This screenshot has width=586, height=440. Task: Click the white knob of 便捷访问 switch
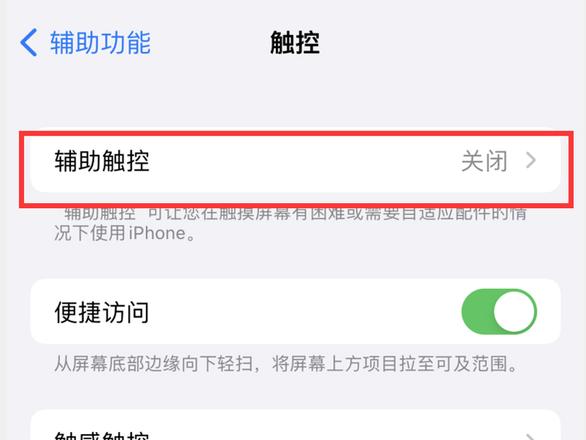click(x=514, y=311)
